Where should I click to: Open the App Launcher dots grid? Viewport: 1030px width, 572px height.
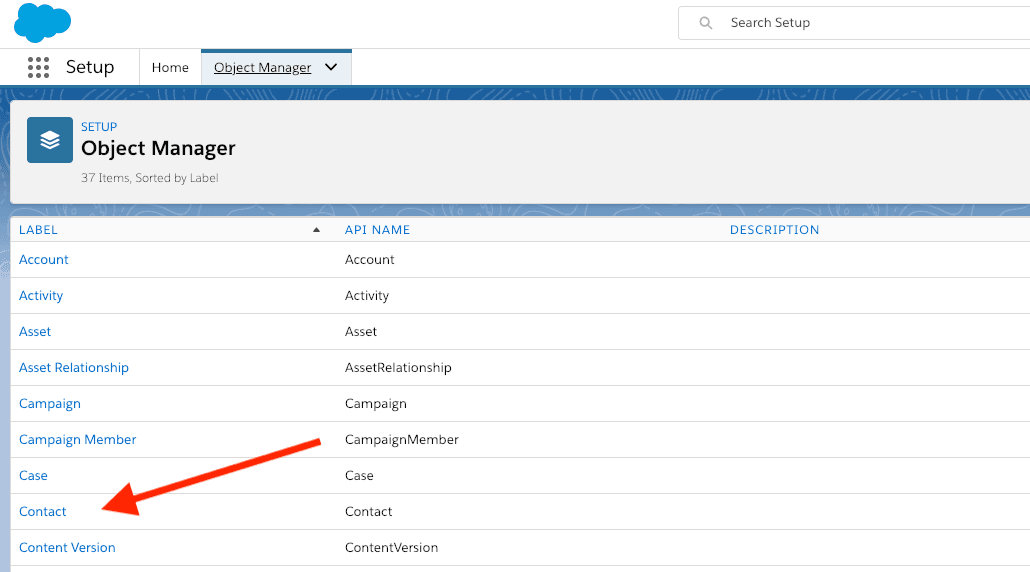(38, 68)
